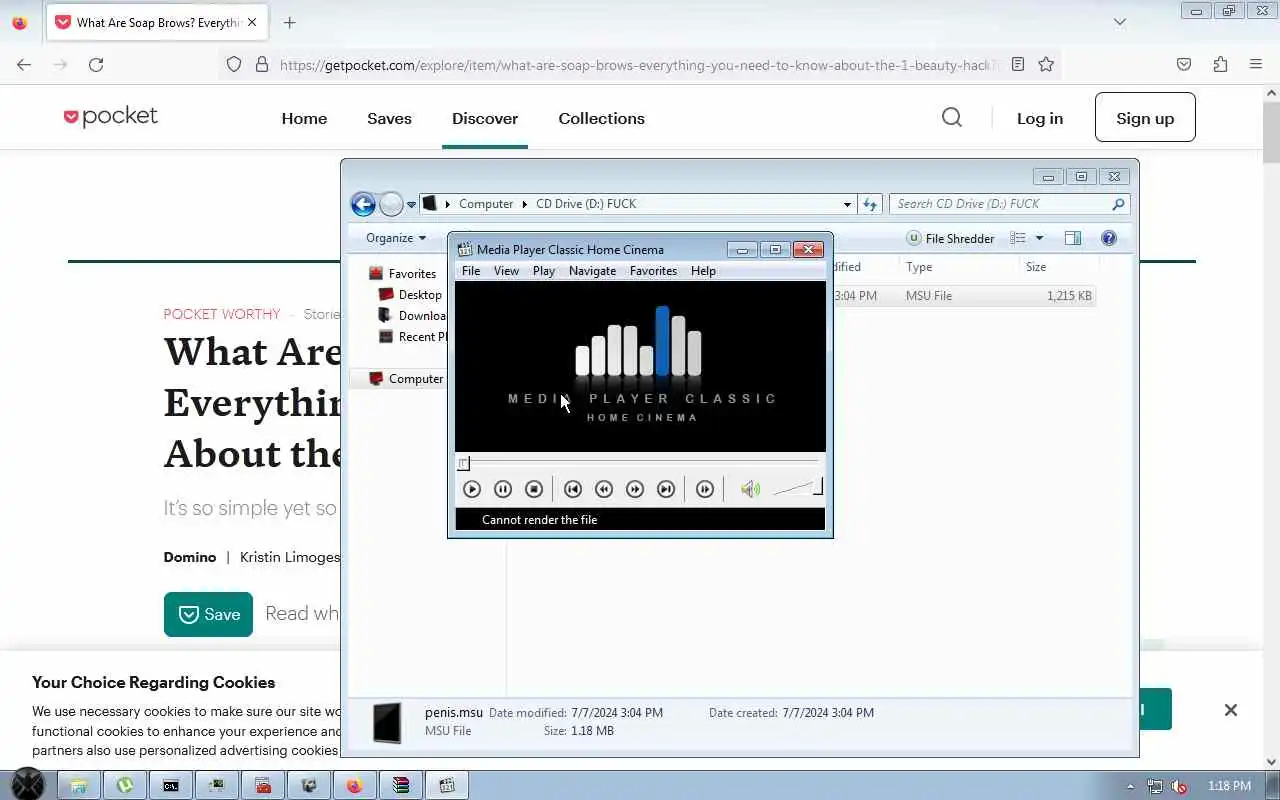This screenshot has width=1280, height=800.
Task: Skip to previous track in player
Action: pyautogui.click(x=573, y=489)
